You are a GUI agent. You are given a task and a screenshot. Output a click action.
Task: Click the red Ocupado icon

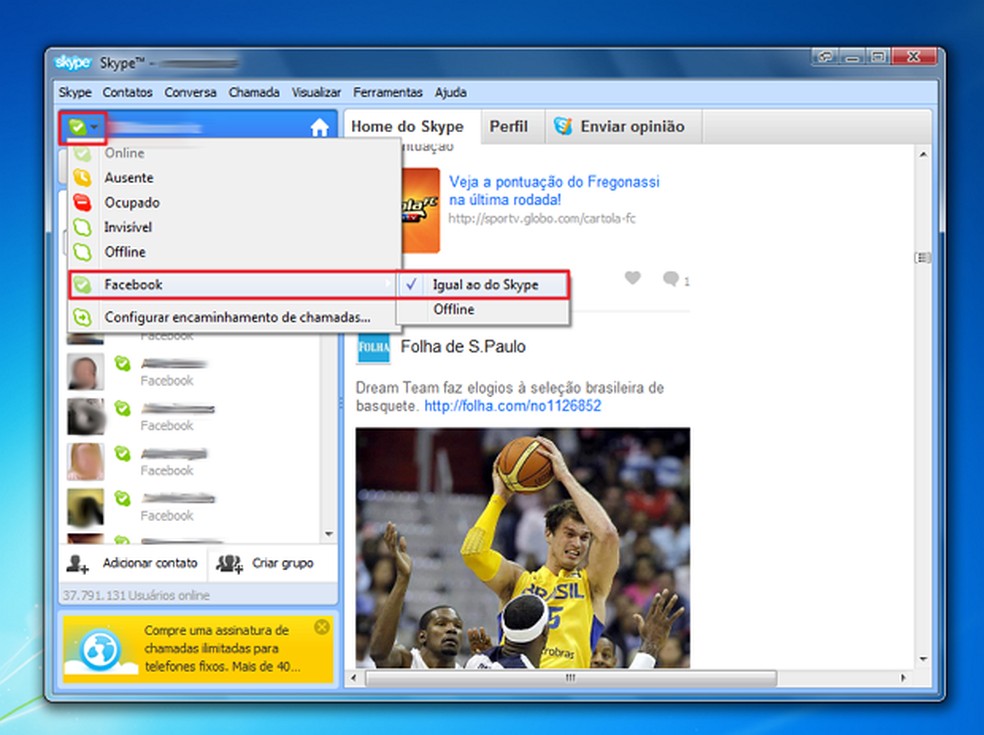[82, 203]
